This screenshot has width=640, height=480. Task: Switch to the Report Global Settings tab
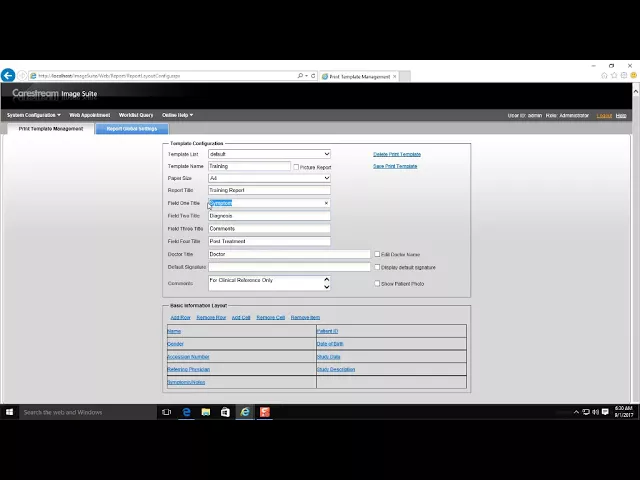[132, 129]
